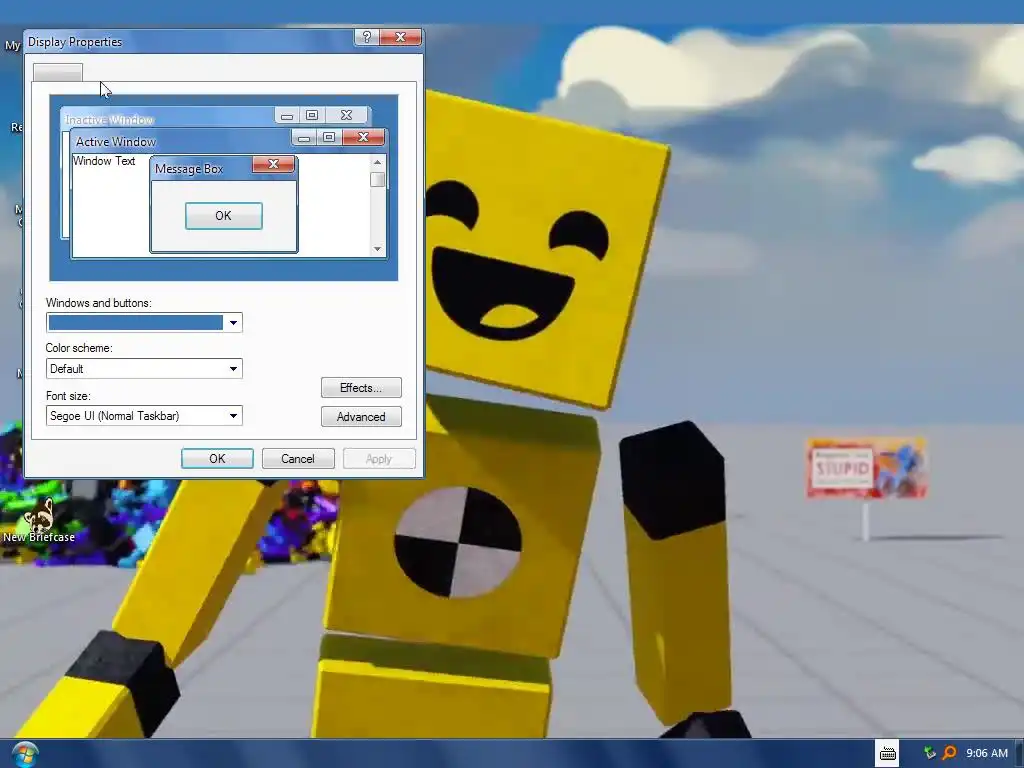Screen dimensions: 1024x768
Task: Click the preview scrollbar thumb
Action: (x=377, y=180)
